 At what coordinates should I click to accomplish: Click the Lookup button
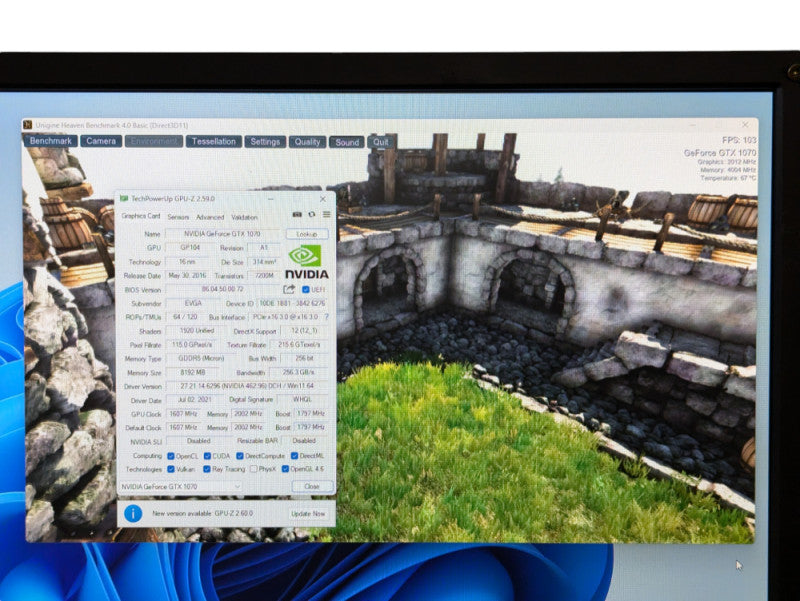(x=307, y=234)
